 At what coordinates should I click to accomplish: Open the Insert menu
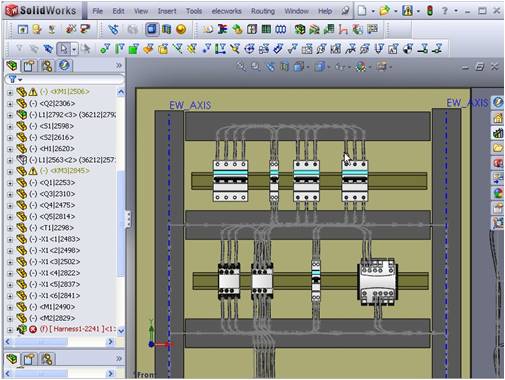click(x=167, y=11)
